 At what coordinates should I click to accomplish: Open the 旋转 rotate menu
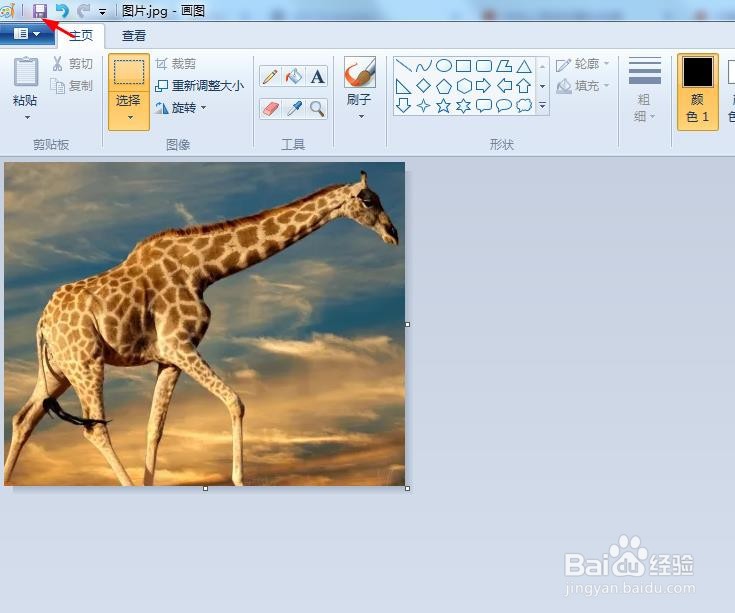click(180, 108)
